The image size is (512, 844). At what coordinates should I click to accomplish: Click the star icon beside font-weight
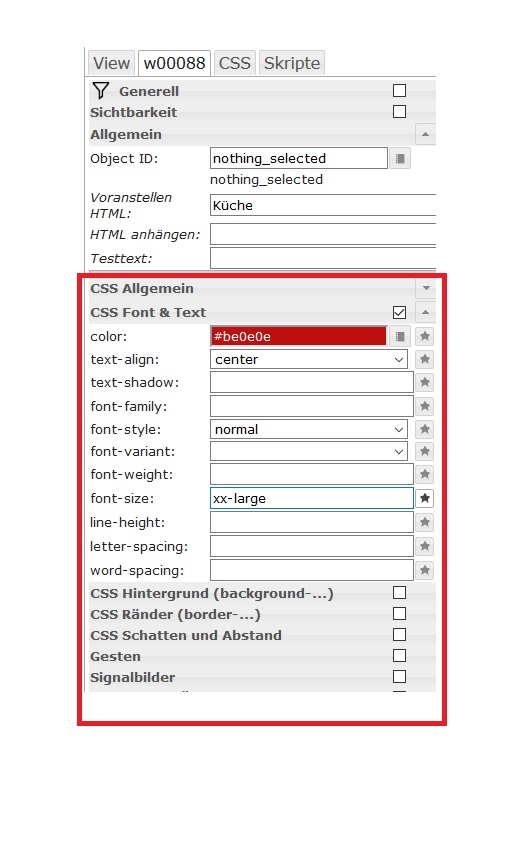coord(425,474)
